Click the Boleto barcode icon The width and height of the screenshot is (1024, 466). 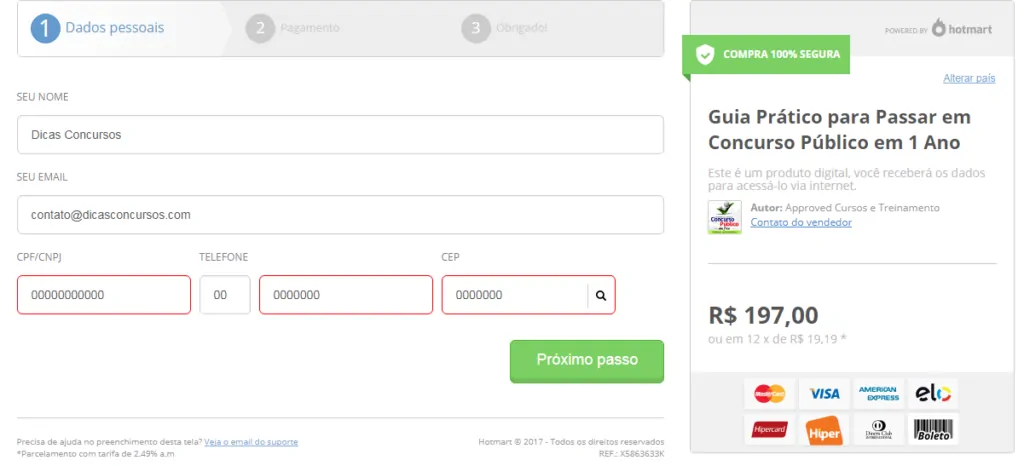point(933,429)
